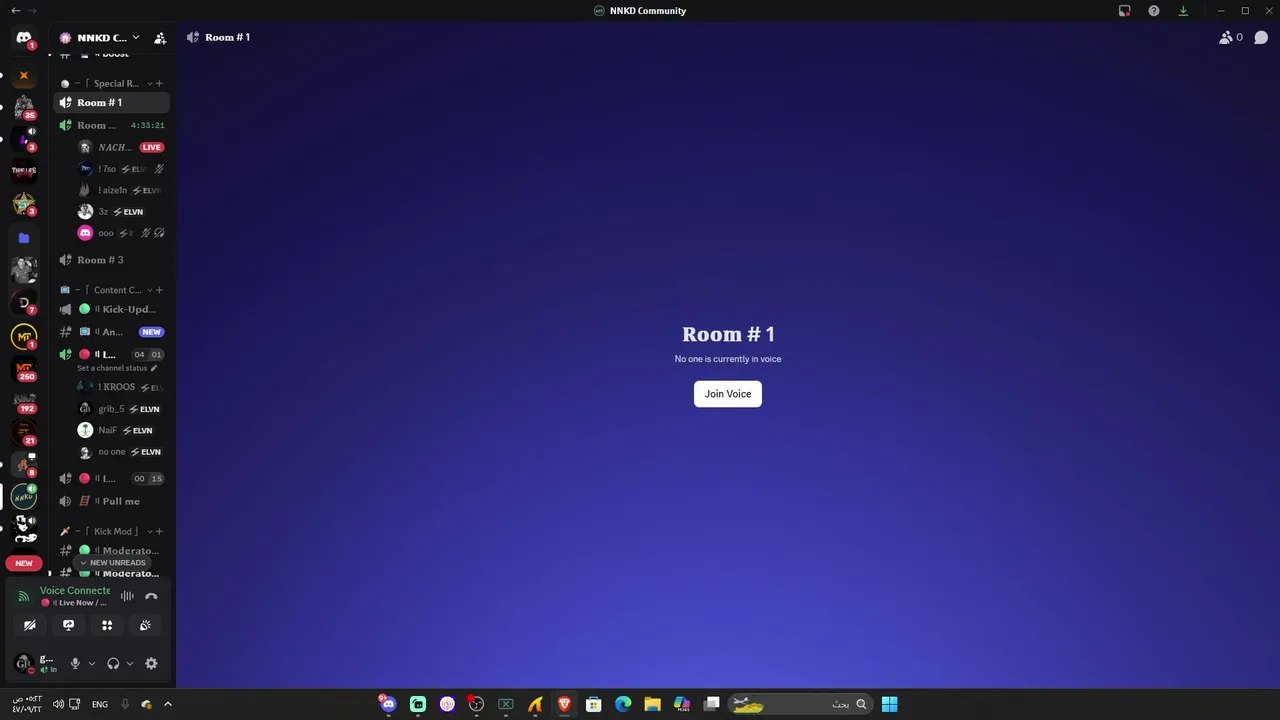
Task: Open user settings gear
Action: (x=151, y=663)
